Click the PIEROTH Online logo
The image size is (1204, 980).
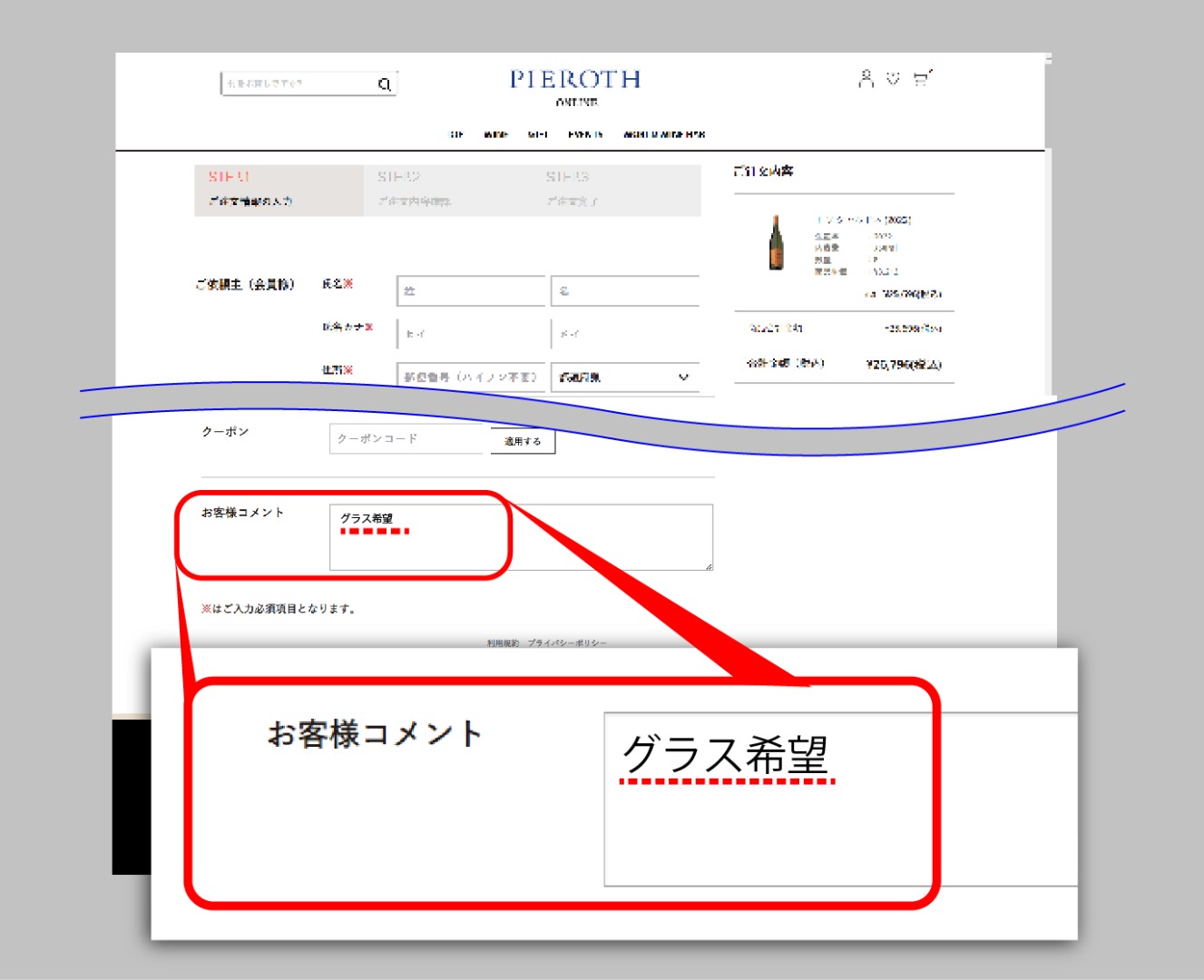575,85
